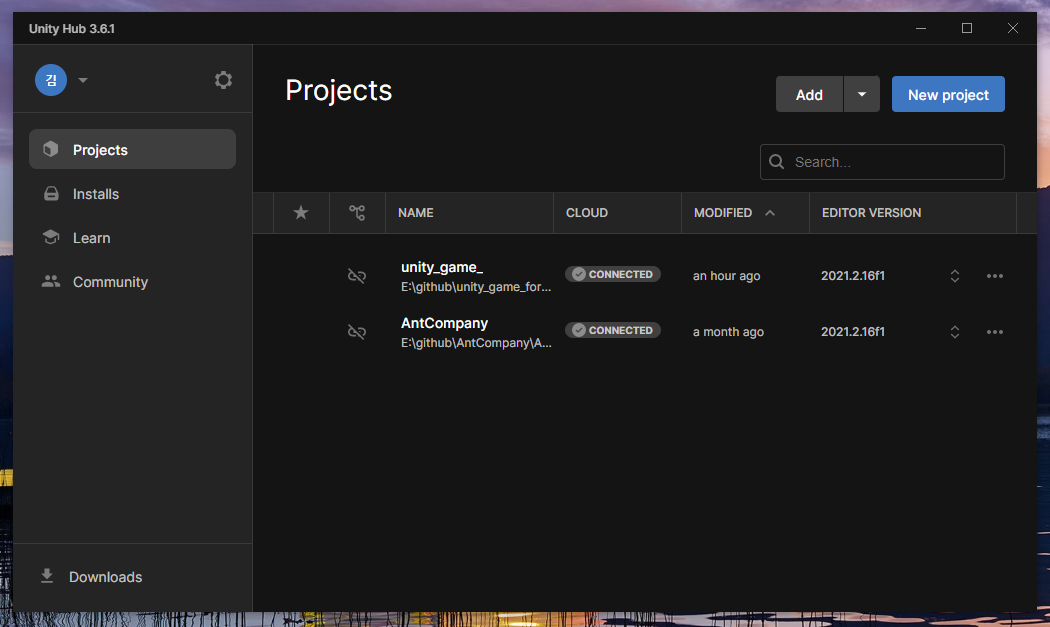Click the search magnifier icon
This screenshot has width=1050, height=627.
point(776,162)
